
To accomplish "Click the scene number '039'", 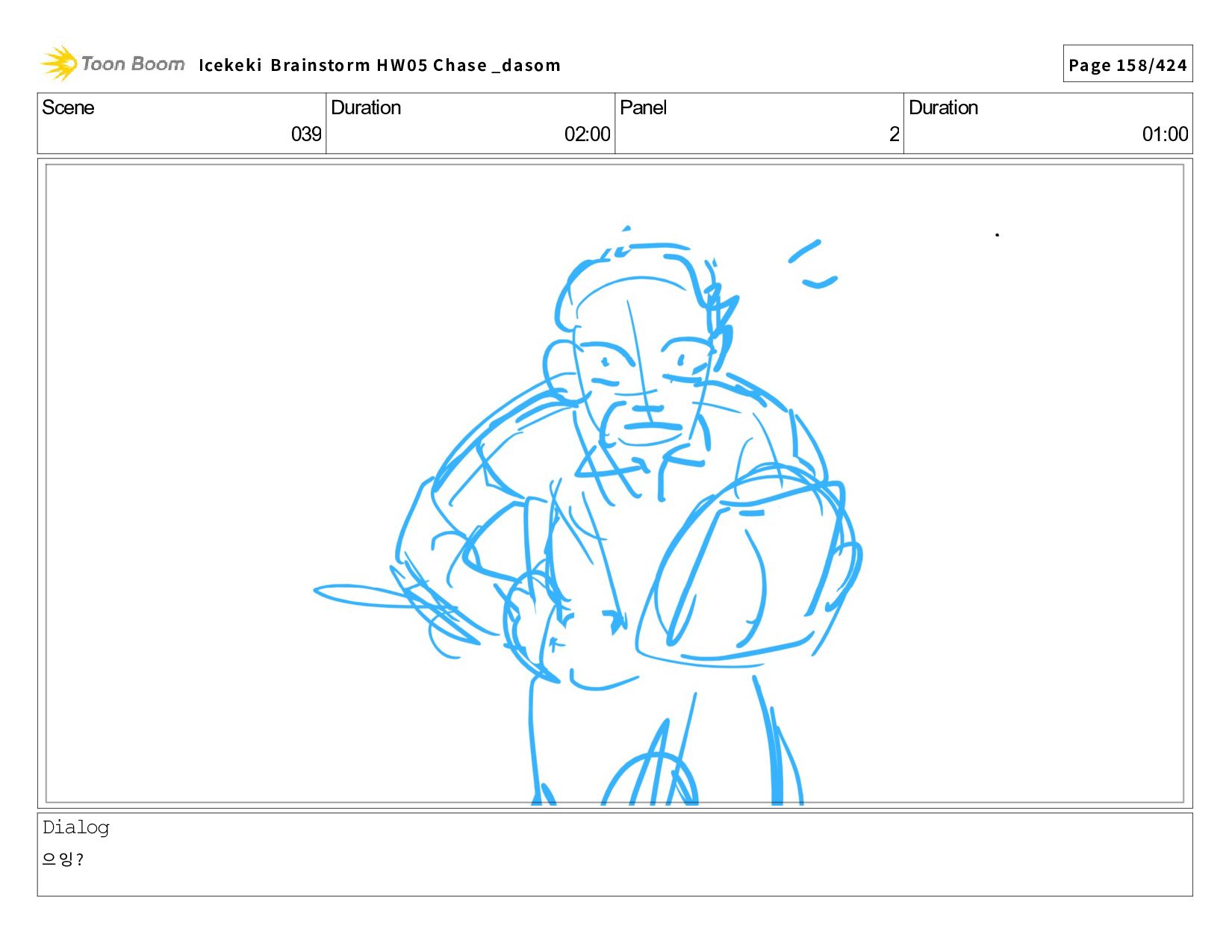I will pos(306,134).
